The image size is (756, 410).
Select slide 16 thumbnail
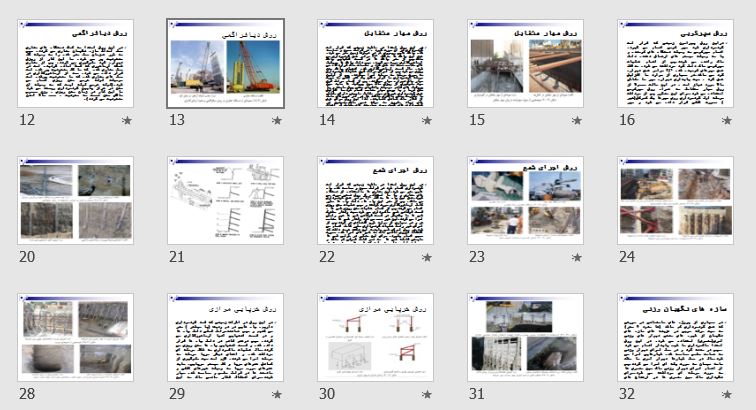(675, 63)
